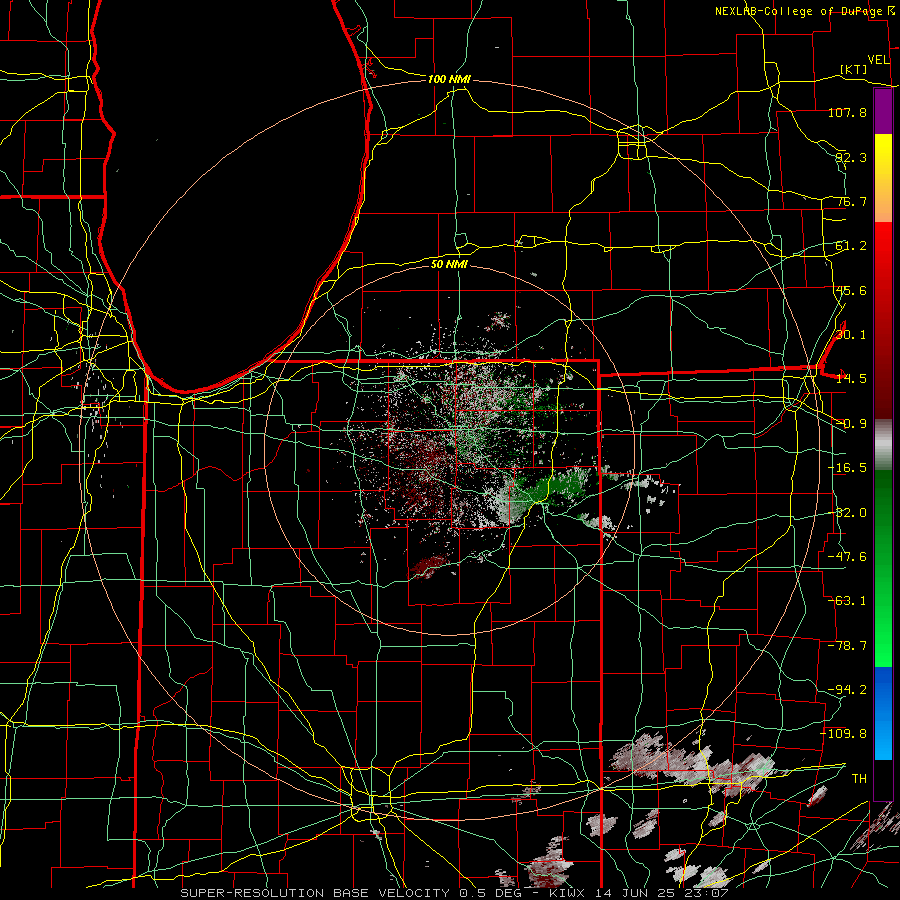Click the 14.5 velocity scale value
This screenshot has height=900, width=900.
click(851, 379)
